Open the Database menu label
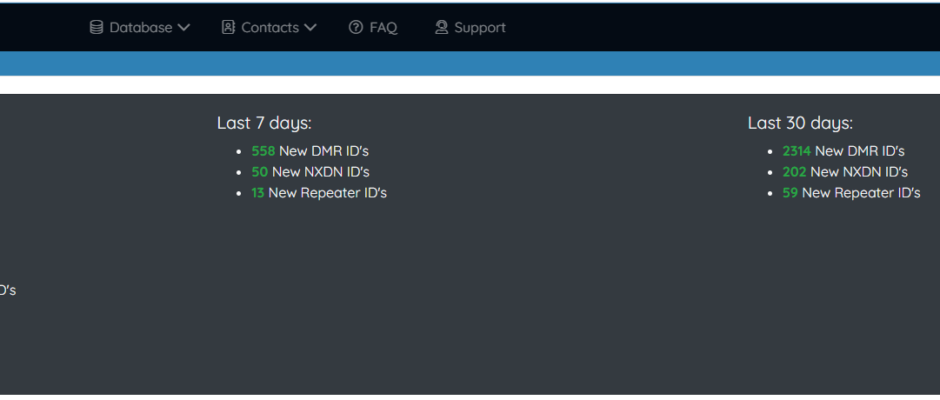 (141, 28)
